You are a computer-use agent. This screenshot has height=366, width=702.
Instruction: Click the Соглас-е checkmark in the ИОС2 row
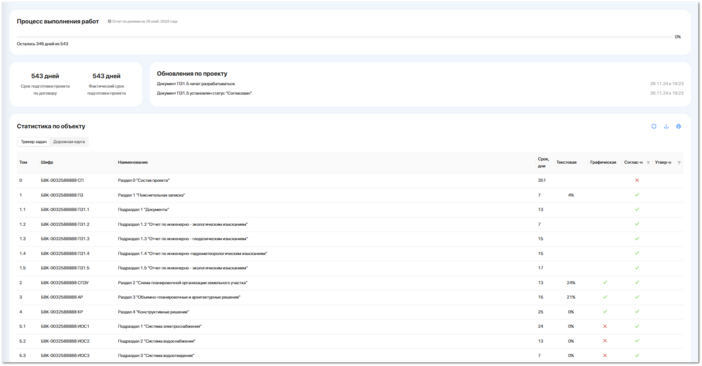coord(637,341)
